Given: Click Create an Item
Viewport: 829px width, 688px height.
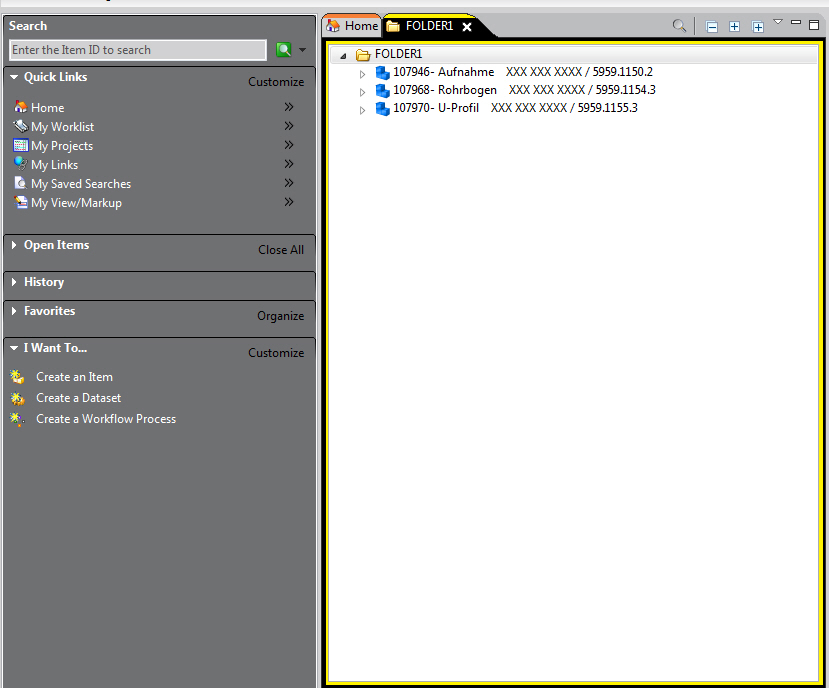Looking at the screenshot, I should [x=74, y=377].
